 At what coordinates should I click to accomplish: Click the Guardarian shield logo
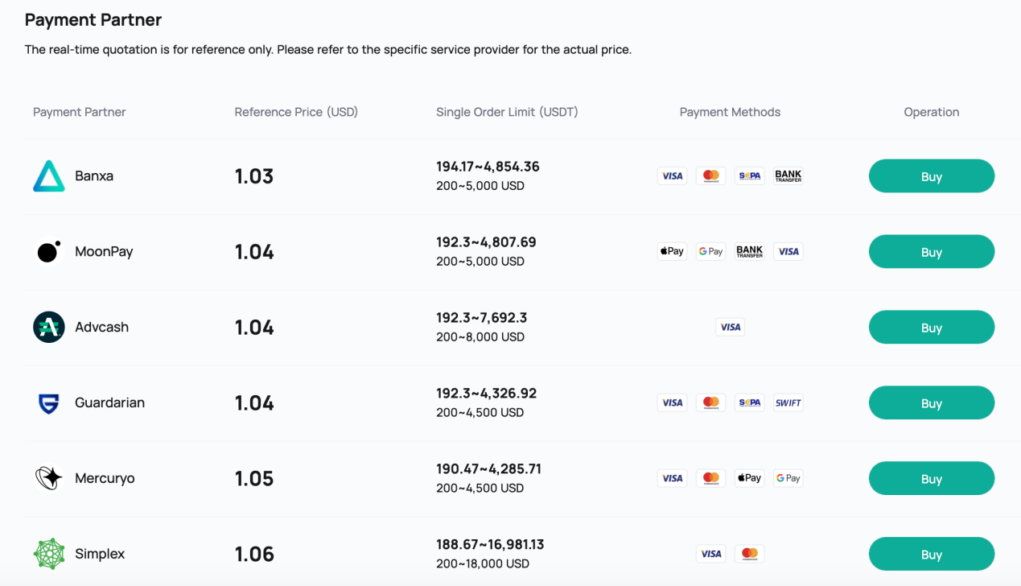pyautogui.click(x=49, y=403)
